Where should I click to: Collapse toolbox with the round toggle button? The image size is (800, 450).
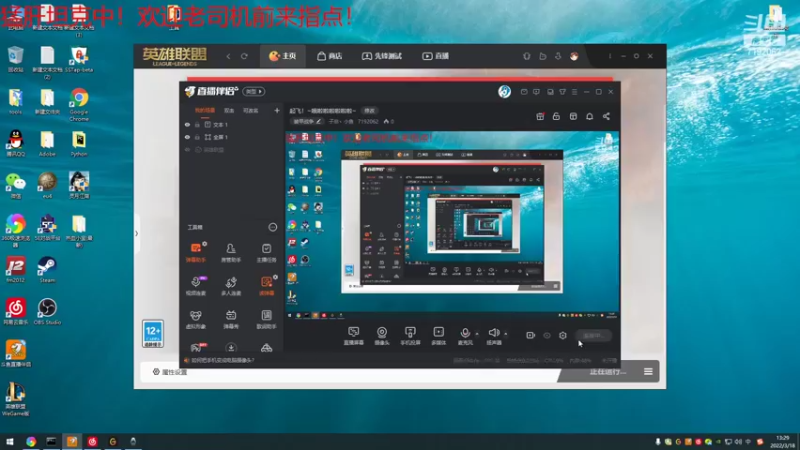[273, 227]
